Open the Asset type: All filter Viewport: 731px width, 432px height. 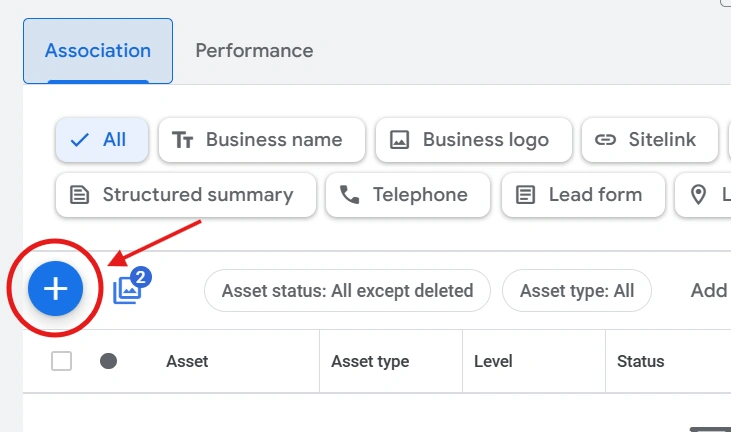tap(577, 291)
